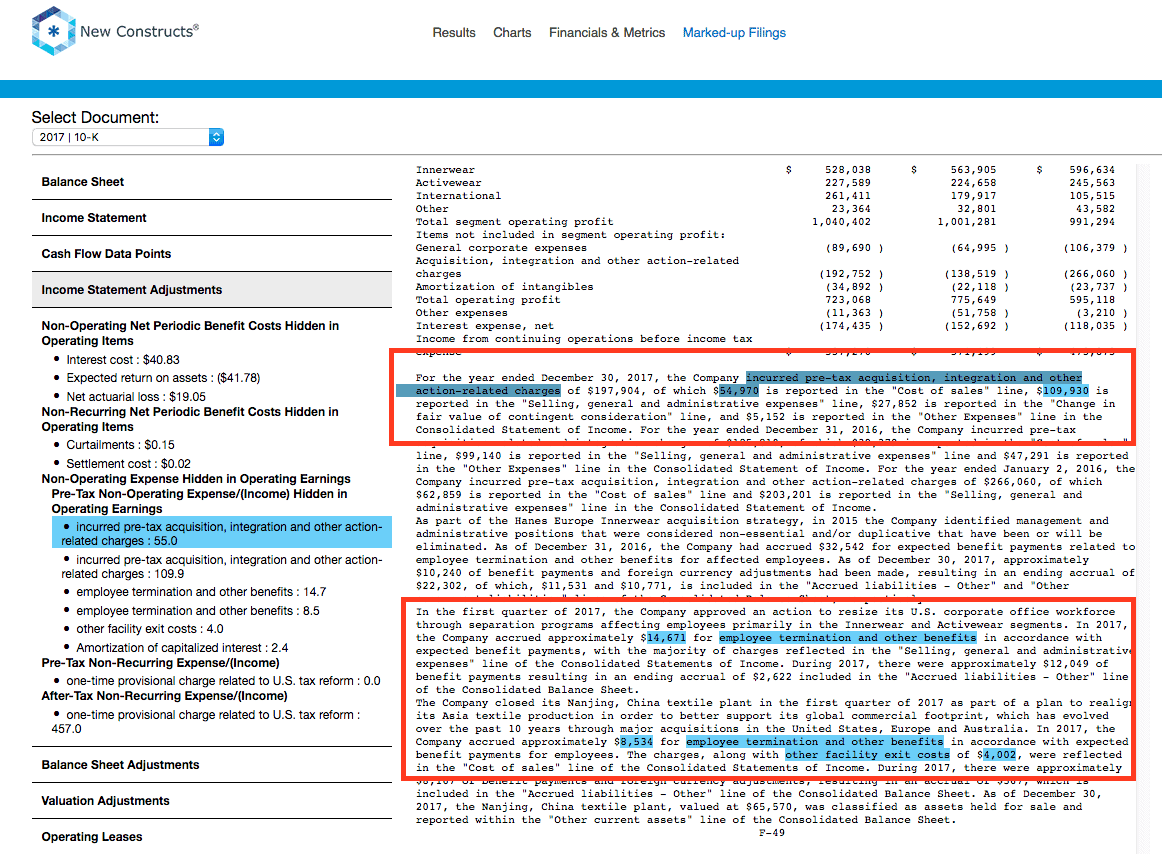Select Settlement cost : $0.02 item
This screenshot has height=854, width=1162.
[128, 464]
